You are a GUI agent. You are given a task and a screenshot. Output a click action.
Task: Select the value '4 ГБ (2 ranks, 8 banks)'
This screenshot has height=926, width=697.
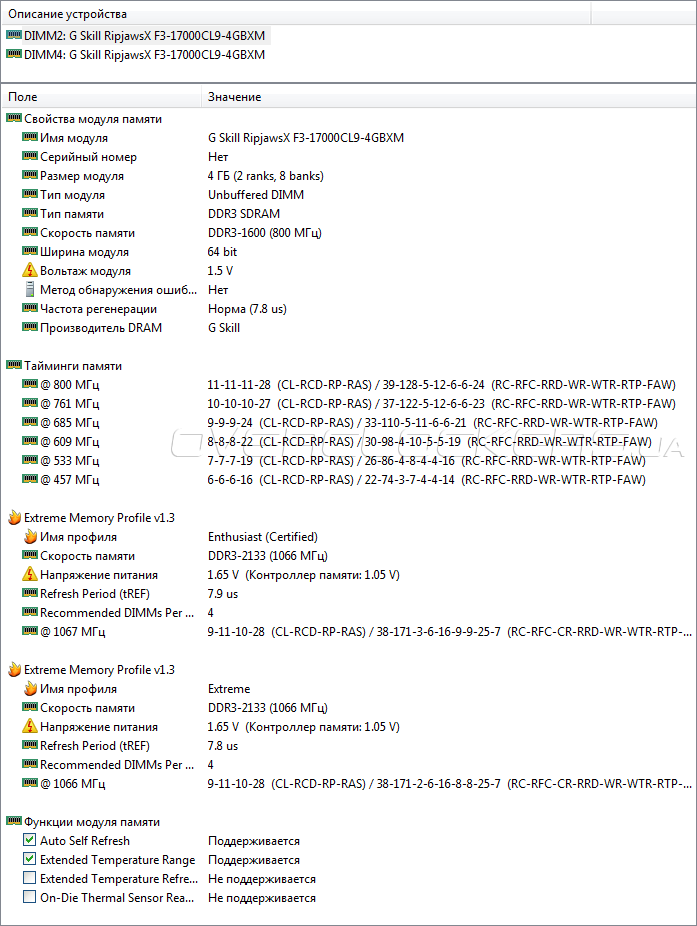point(266,176)
